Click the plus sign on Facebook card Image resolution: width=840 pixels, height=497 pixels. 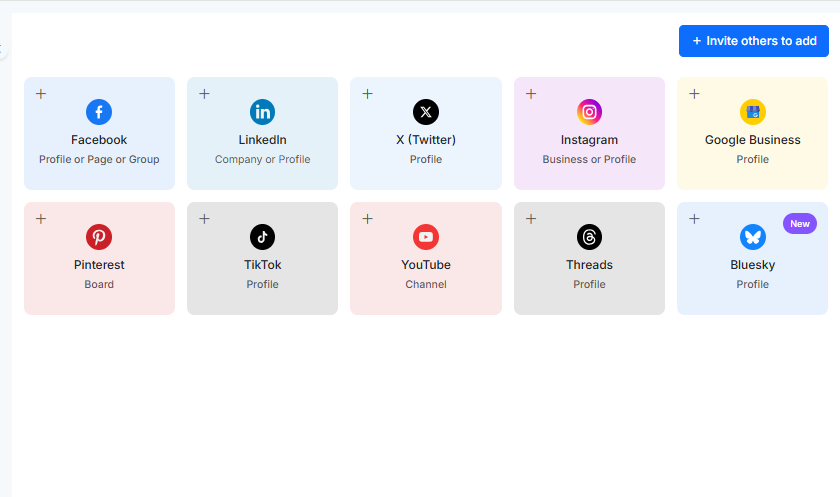pyautogui.click(x=41, y=94)
